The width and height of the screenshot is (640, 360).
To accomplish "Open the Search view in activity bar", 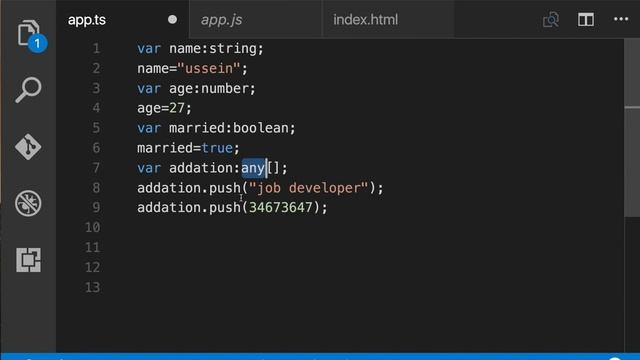I will click(x=28, y=89).
